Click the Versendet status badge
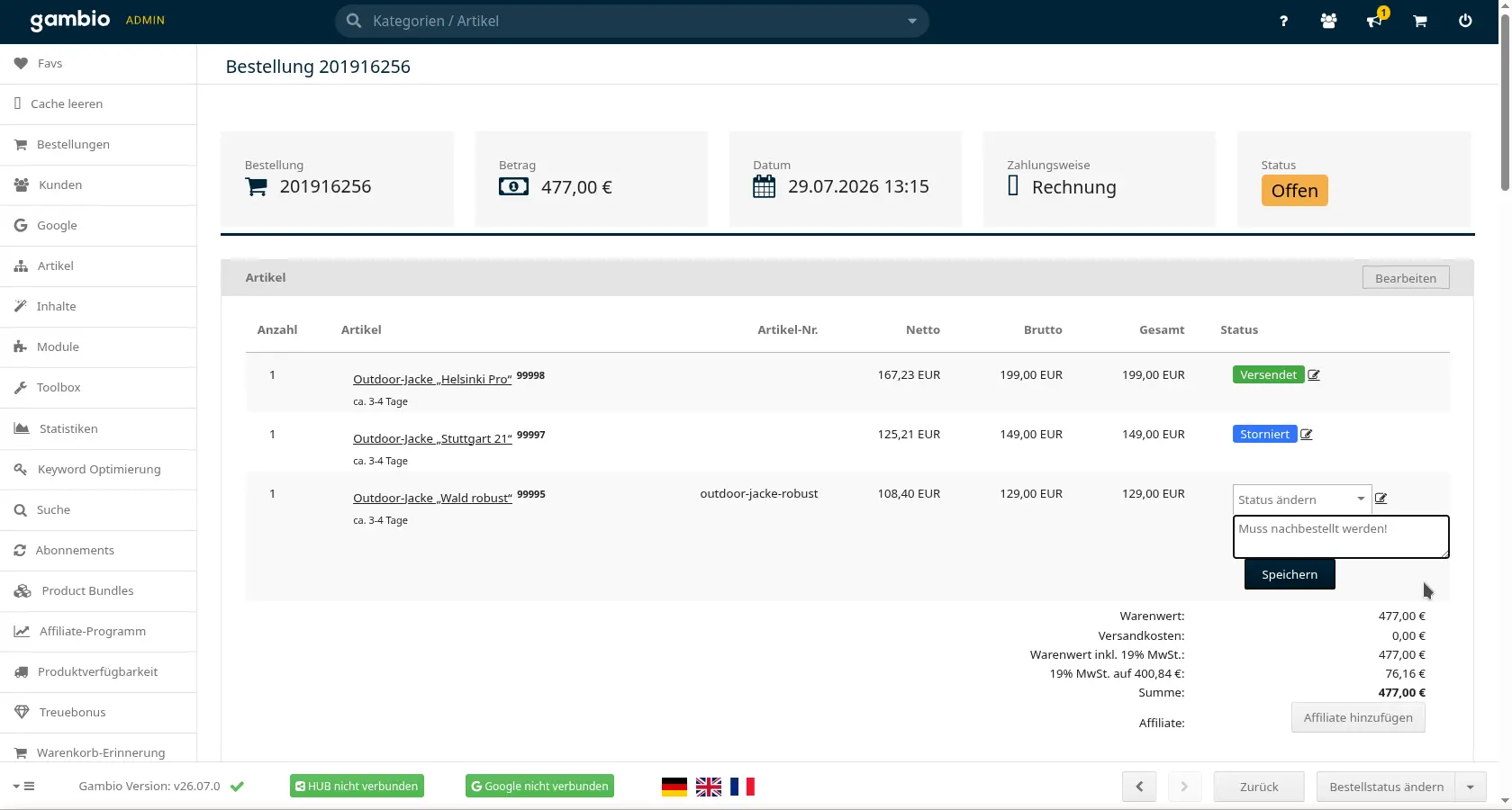 pos(1268,375)
